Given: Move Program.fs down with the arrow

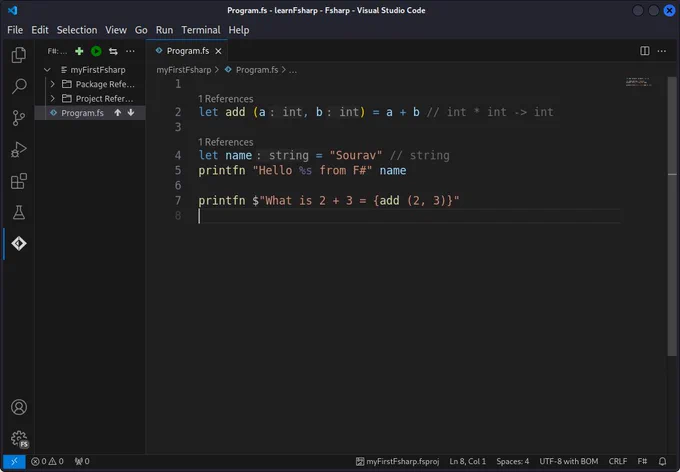Looking at the screenshot, I should coord(131,113).
